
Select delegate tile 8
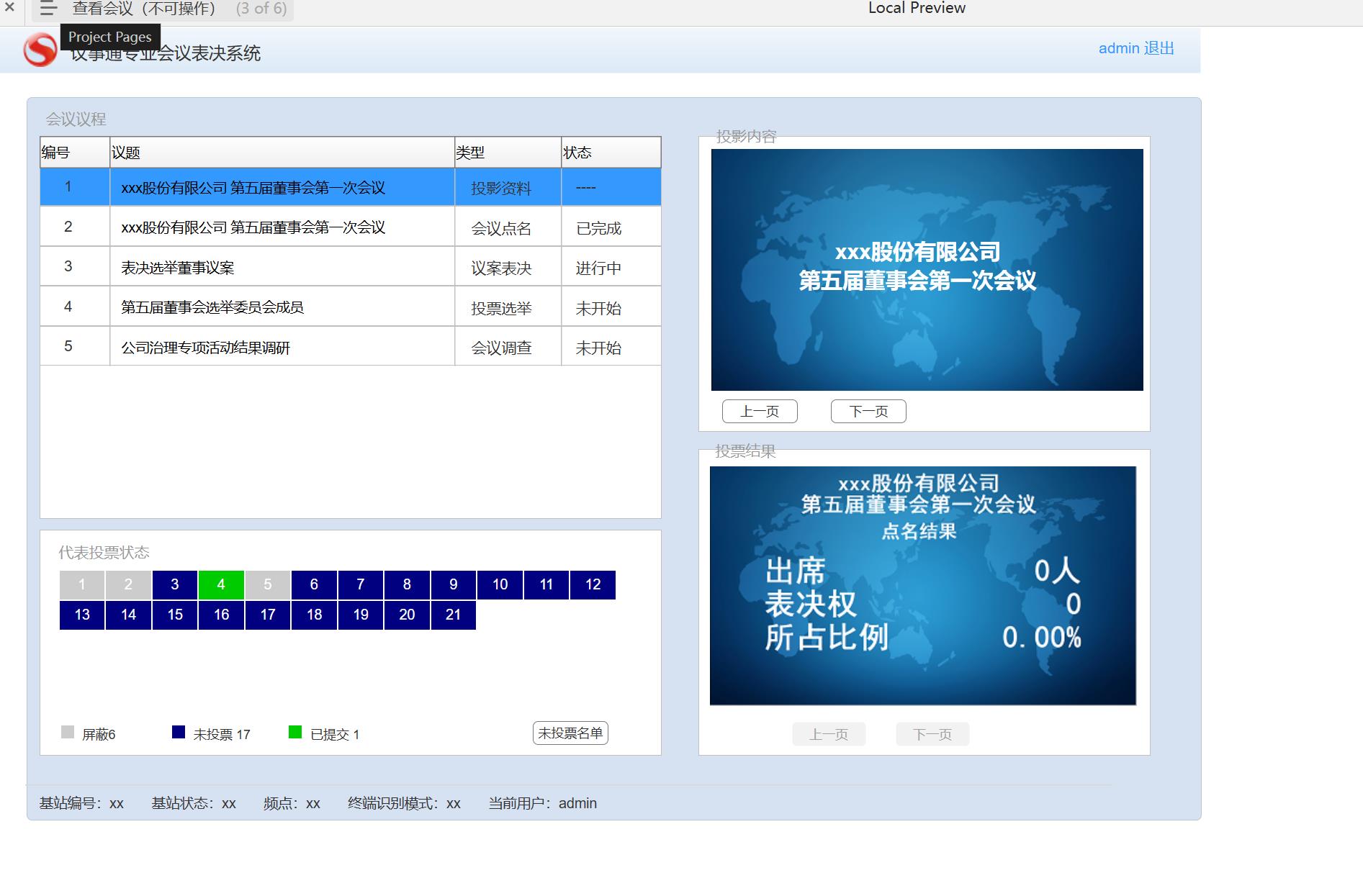[x=407, y=584]
